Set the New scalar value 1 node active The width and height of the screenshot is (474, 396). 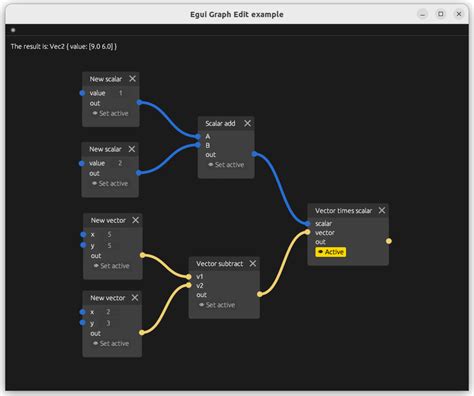[x=110, y=113]
